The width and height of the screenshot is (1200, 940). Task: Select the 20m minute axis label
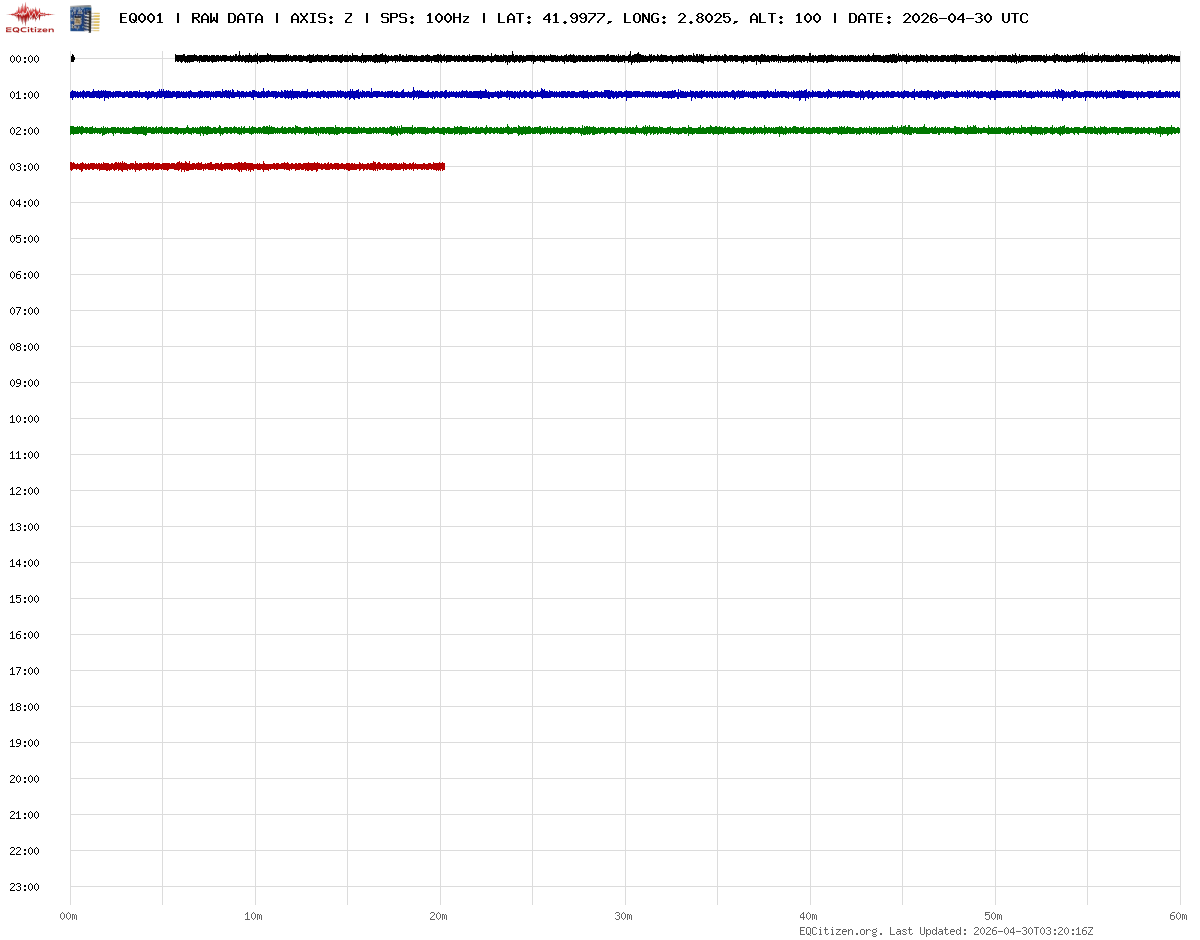click(439, 916)
